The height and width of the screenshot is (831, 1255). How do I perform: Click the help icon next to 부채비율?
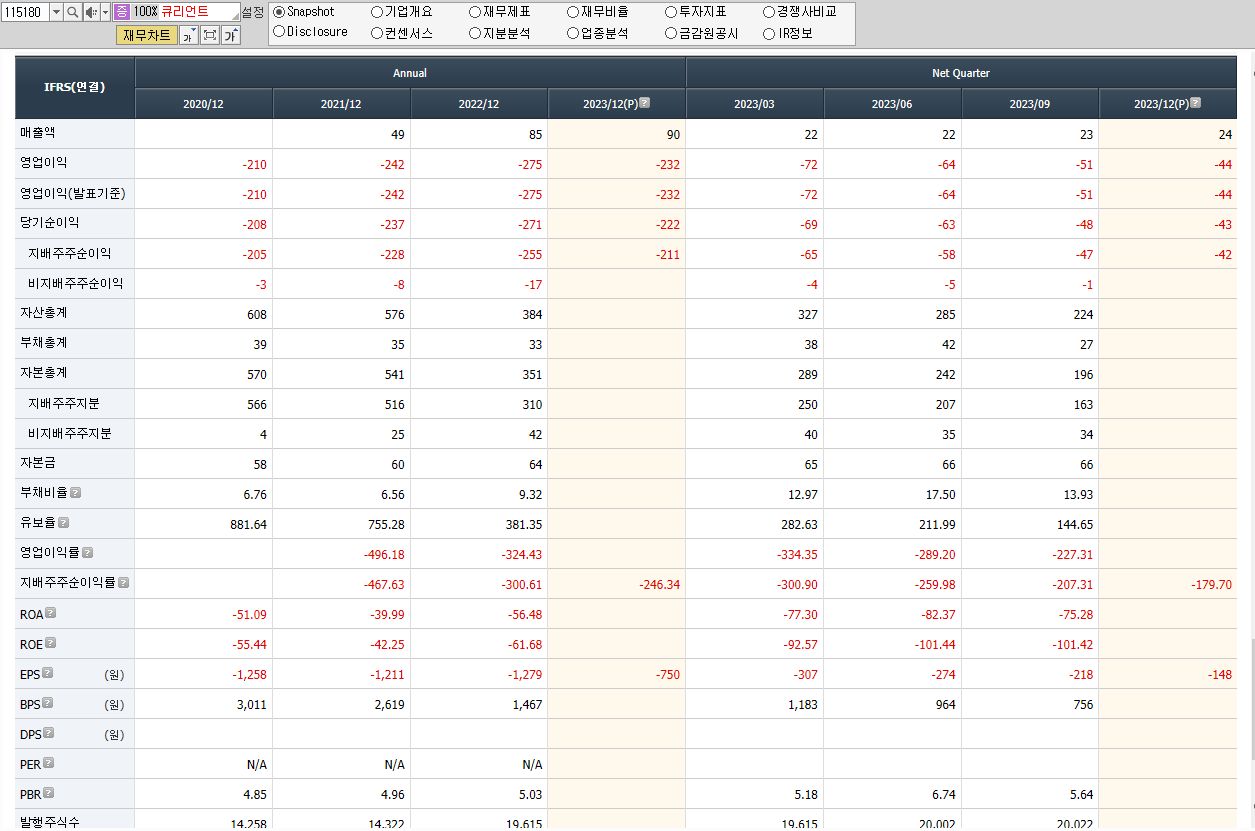click(75, 492)
